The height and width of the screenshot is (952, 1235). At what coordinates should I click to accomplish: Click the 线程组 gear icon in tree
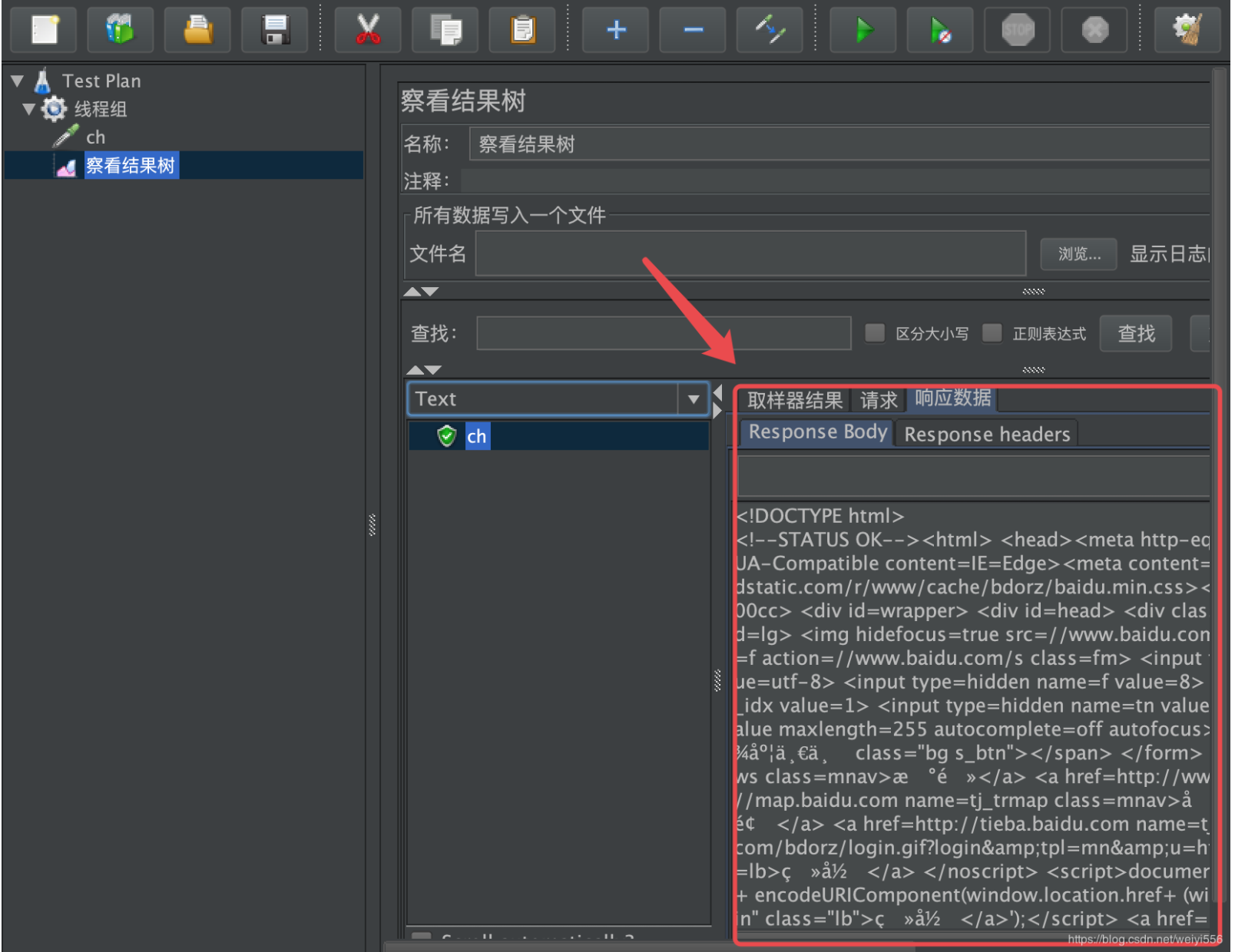pyautogui.click(x=54, y=109)
